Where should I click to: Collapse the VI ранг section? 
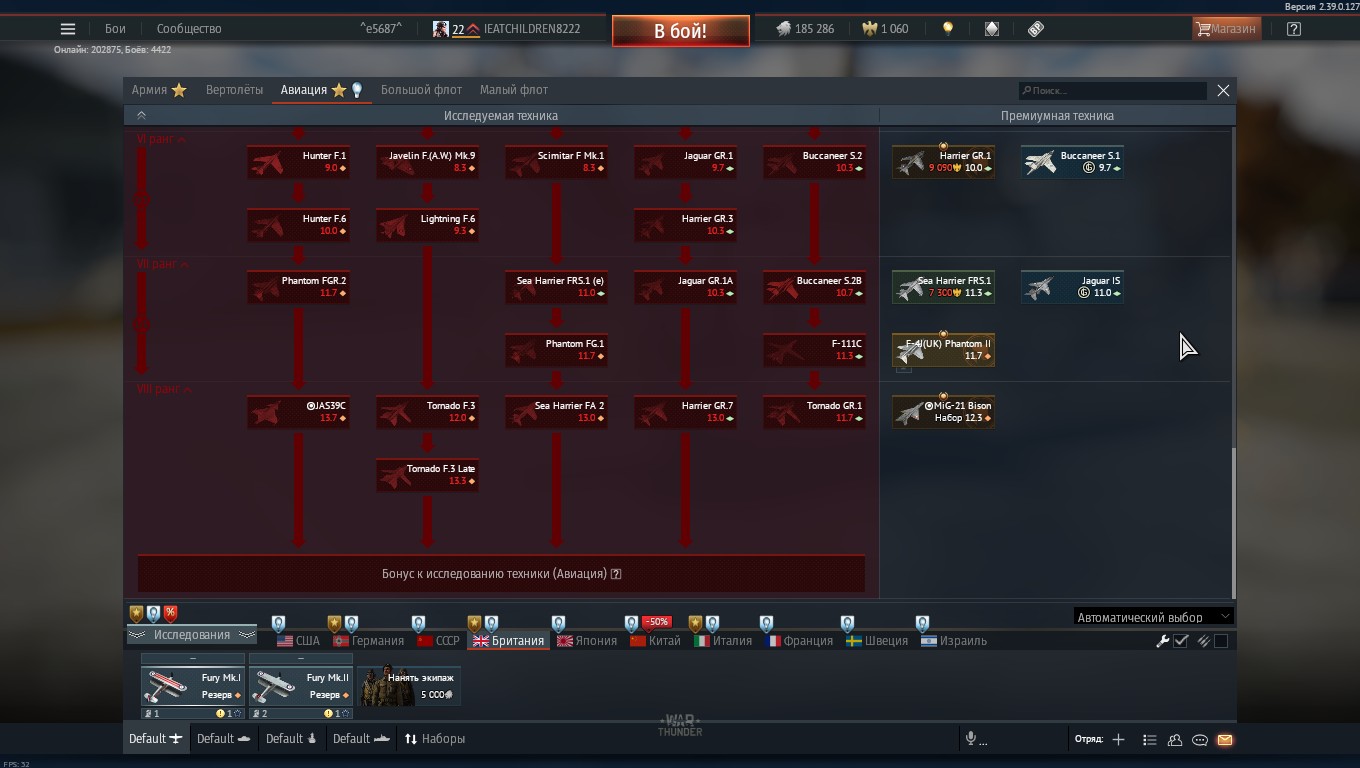[161, 139]
